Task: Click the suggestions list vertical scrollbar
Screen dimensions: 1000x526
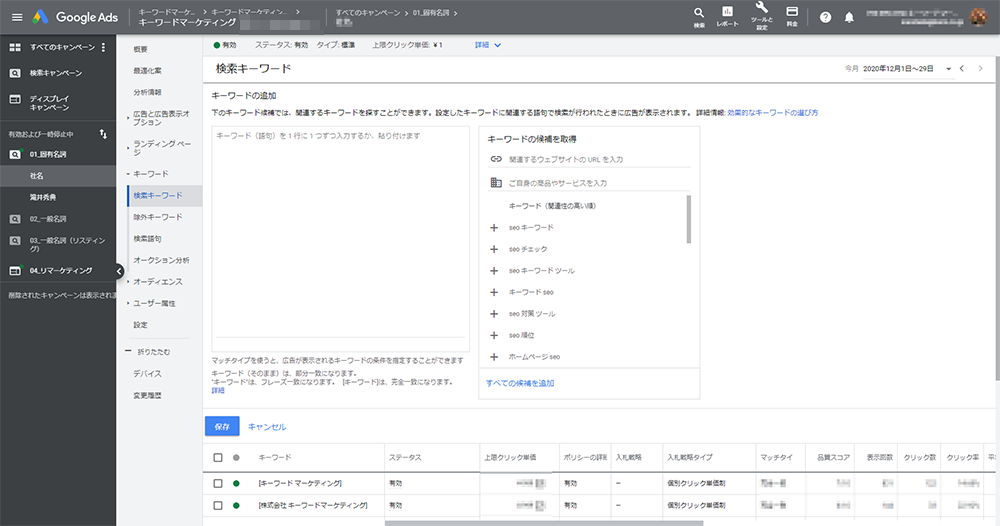Action: (x=689, y=219)
